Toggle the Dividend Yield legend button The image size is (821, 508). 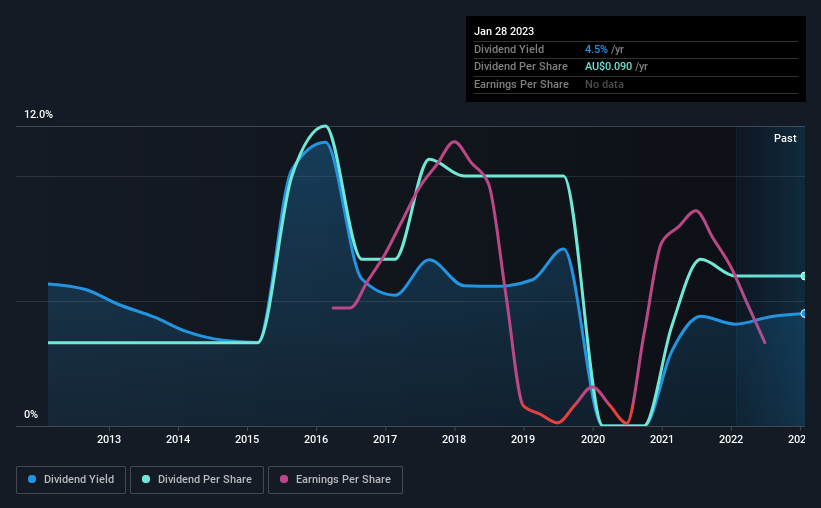coord(71,480)
